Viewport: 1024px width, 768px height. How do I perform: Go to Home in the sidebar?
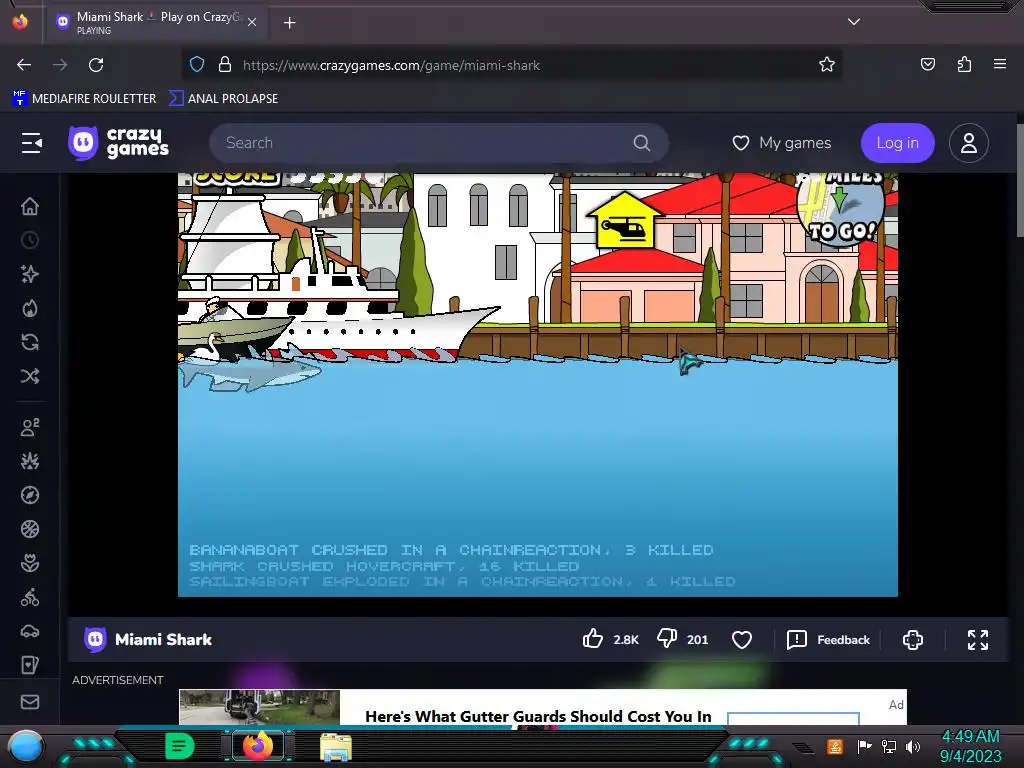(30, 206)
